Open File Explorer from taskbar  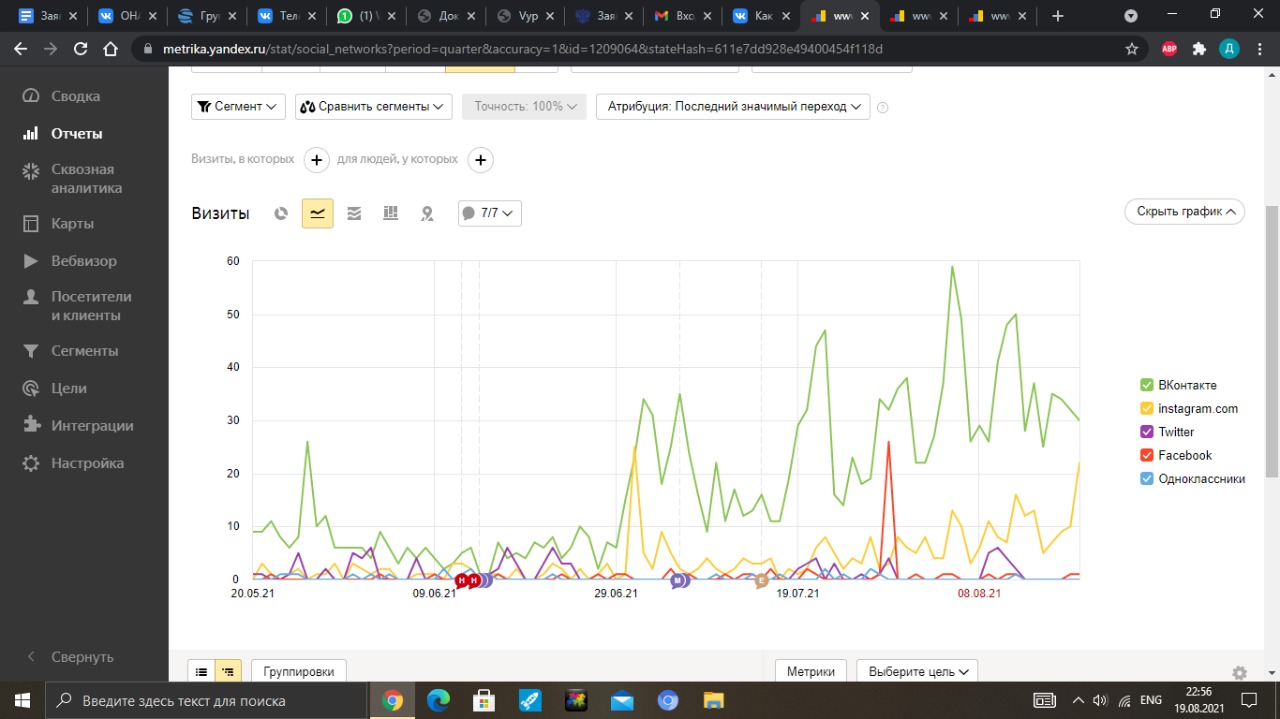point(713,701)
